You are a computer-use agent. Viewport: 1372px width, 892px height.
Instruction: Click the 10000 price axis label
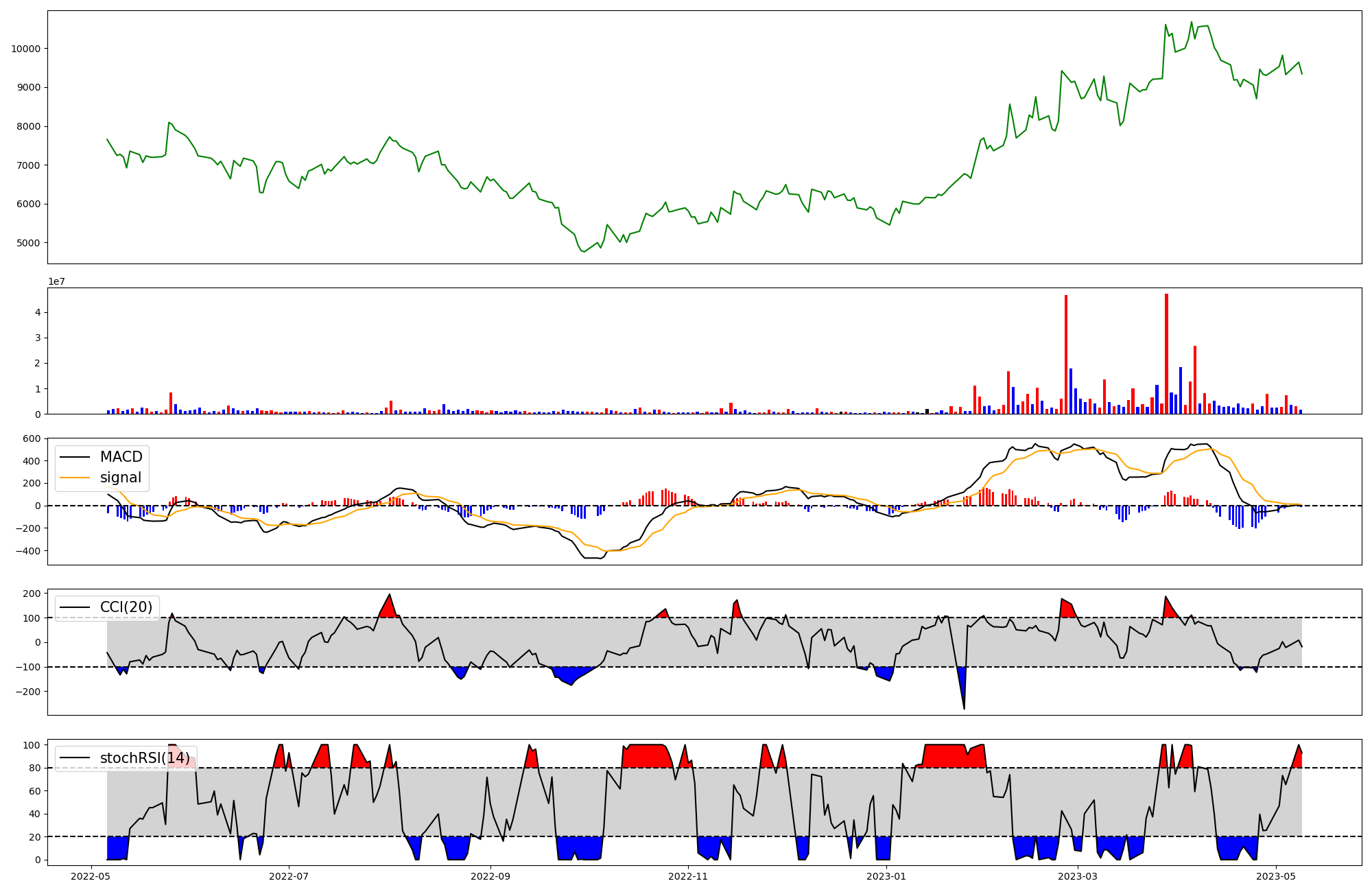pyautogui.click(x=25, y=49)
